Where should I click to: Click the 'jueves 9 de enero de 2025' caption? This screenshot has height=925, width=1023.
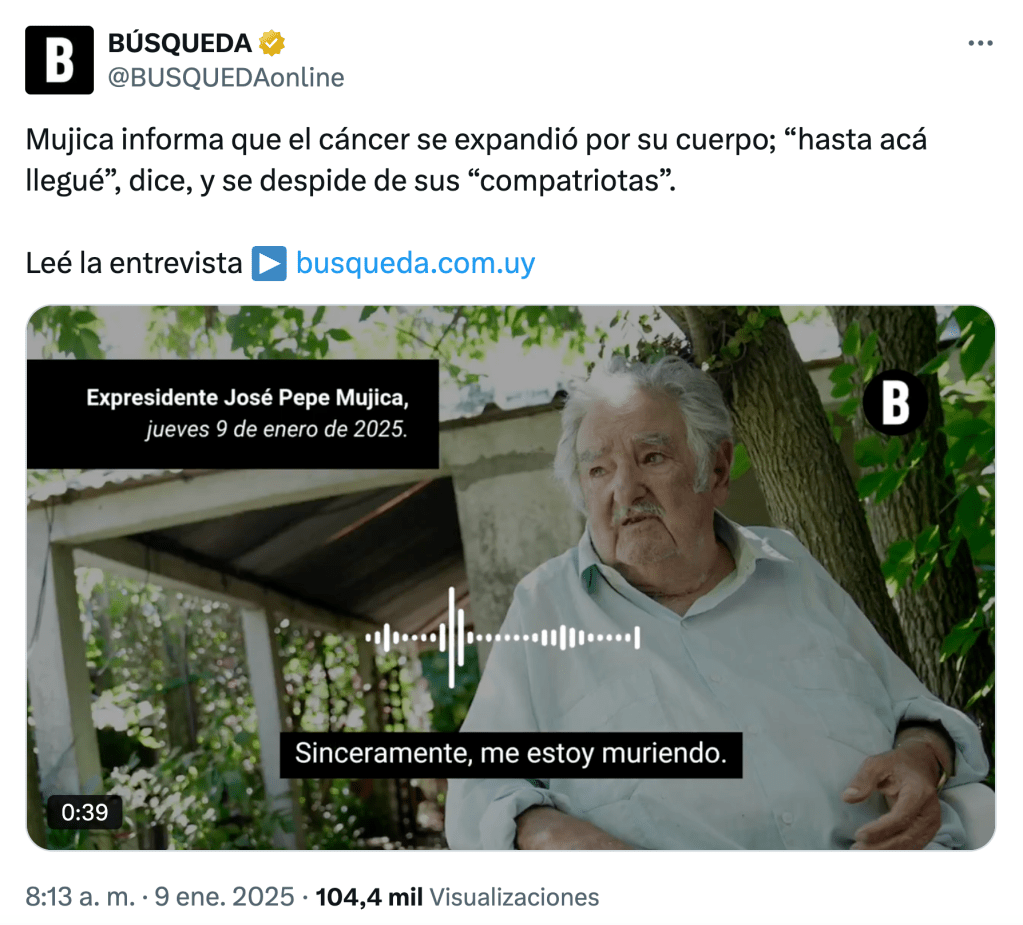(x=277, y=429)
